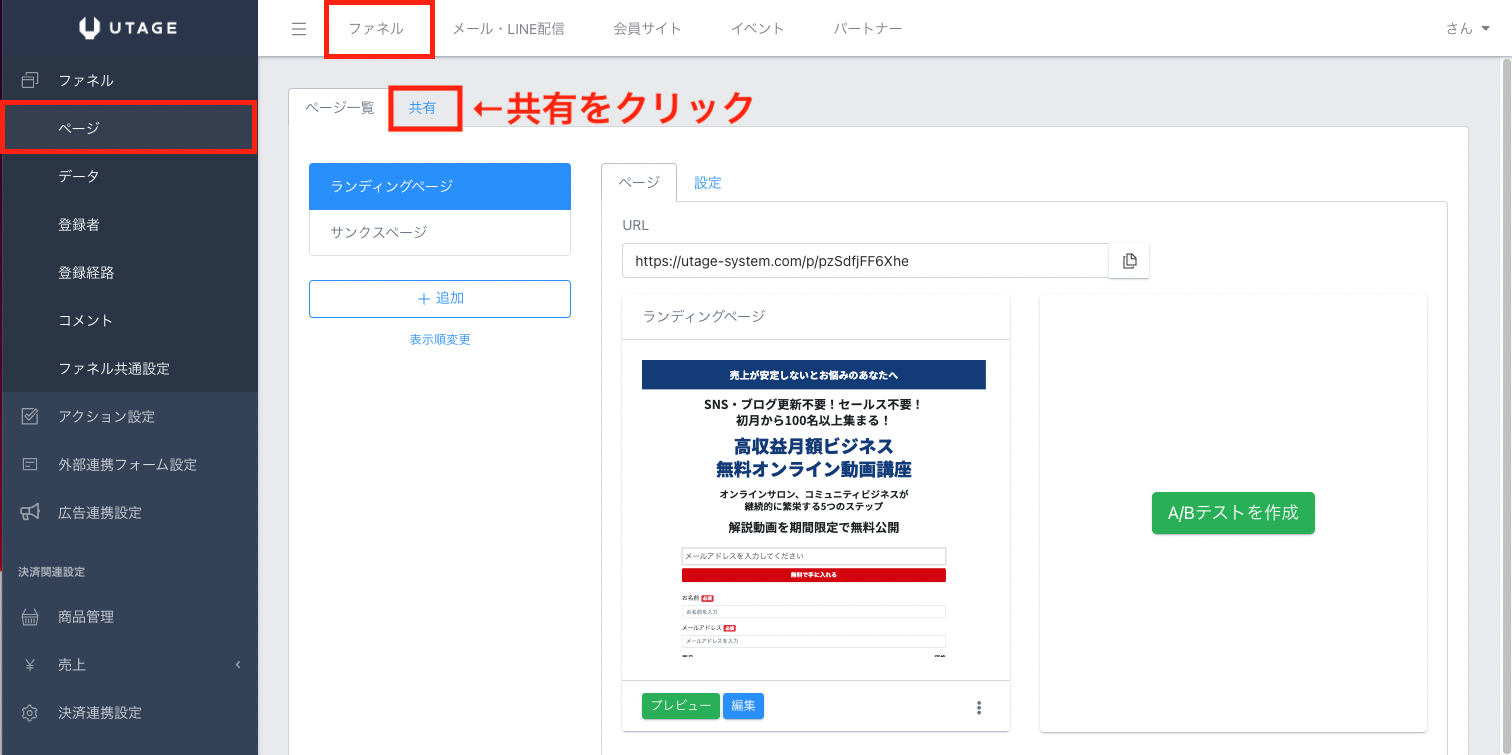Open 外部連携フォーム設定 via its form icon
1512x755 pixels.
(30, 464)
